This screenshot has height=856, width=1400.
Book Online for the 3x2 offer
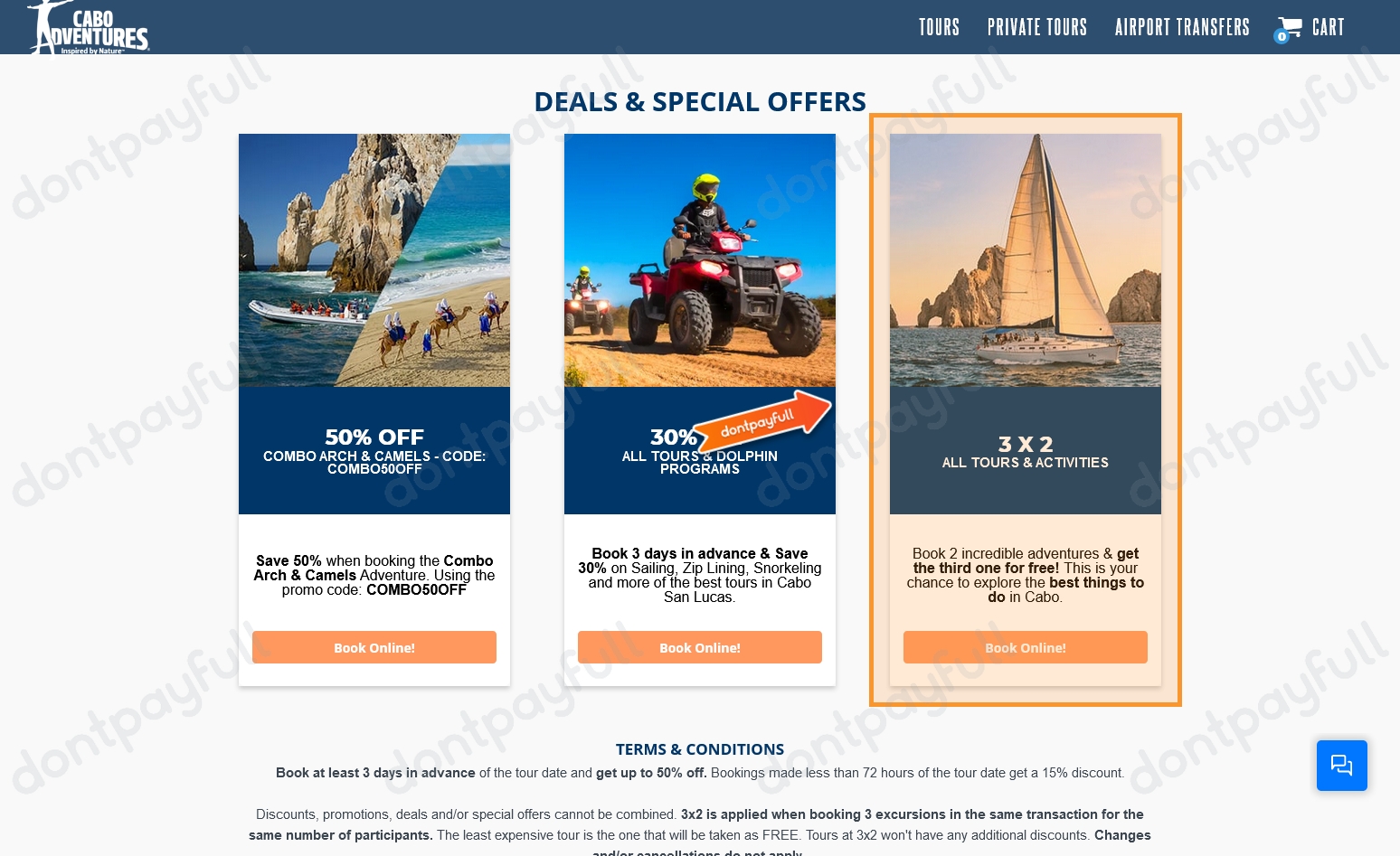click(x=1026, y=647)
